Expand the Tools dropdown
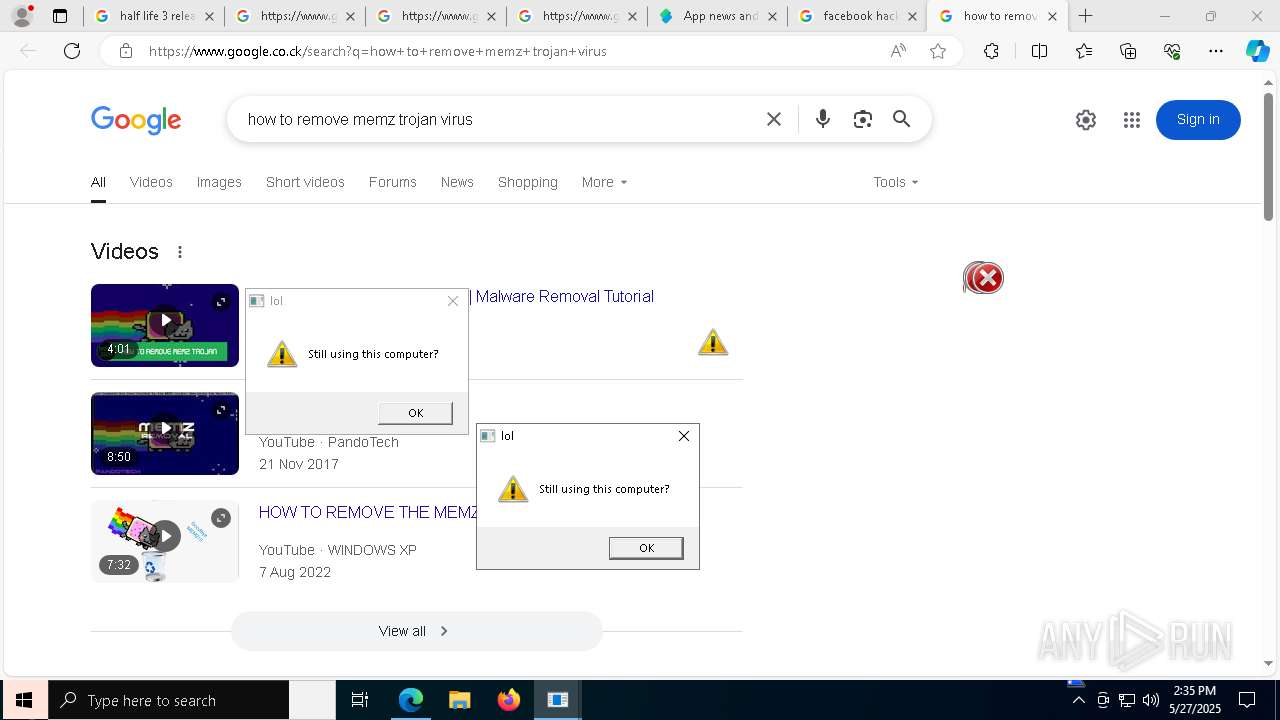Image resolution: width=1280 pixels, height=720 pixels. [896, 182]
